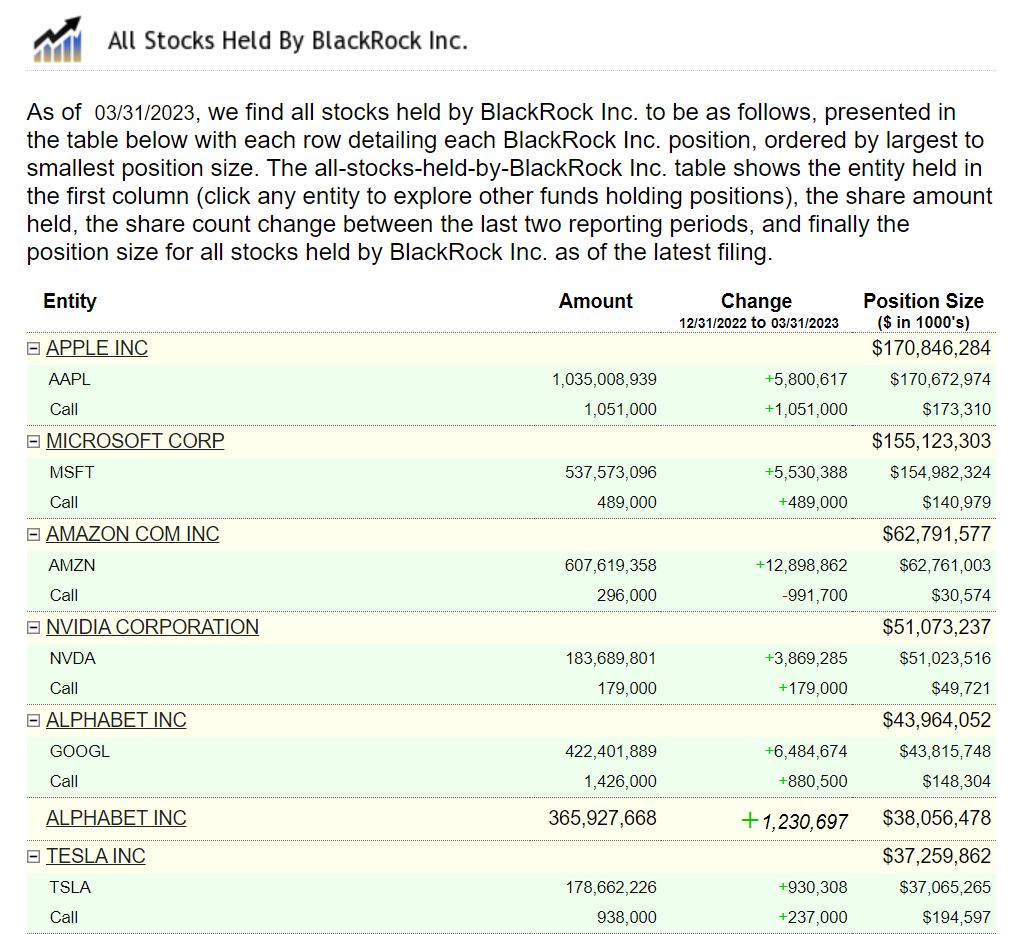Select the AMZN ticker text
Image resolution: width=1021 pixels, height=934 pixels.
(72, 565)
